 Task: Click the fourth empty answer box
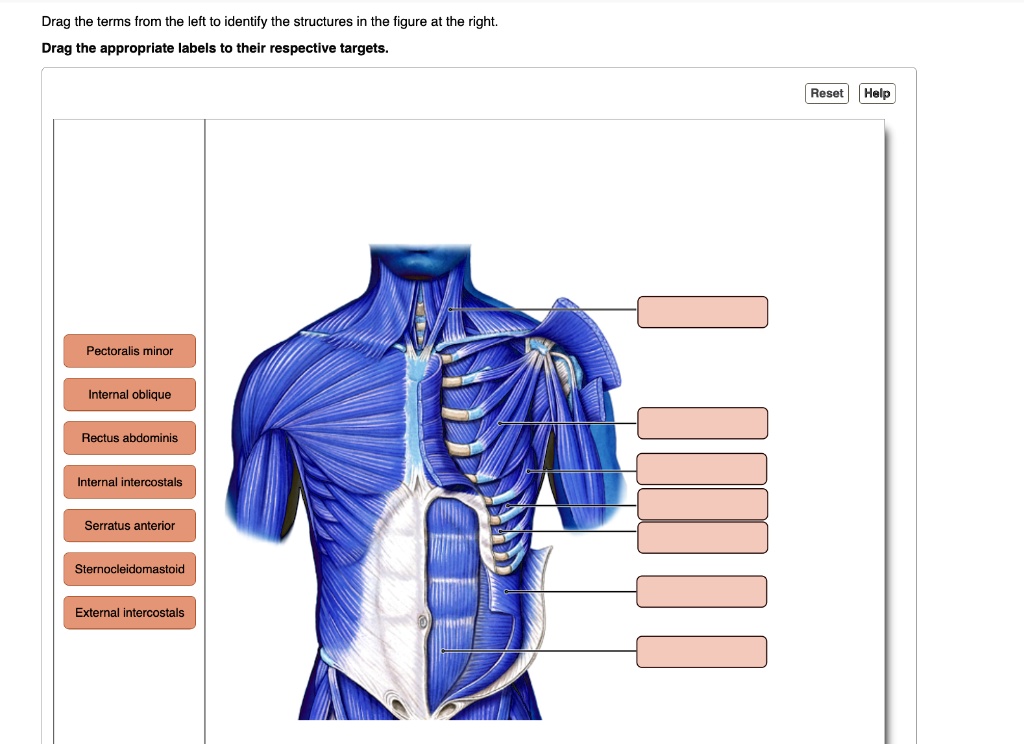pos(702,504)
